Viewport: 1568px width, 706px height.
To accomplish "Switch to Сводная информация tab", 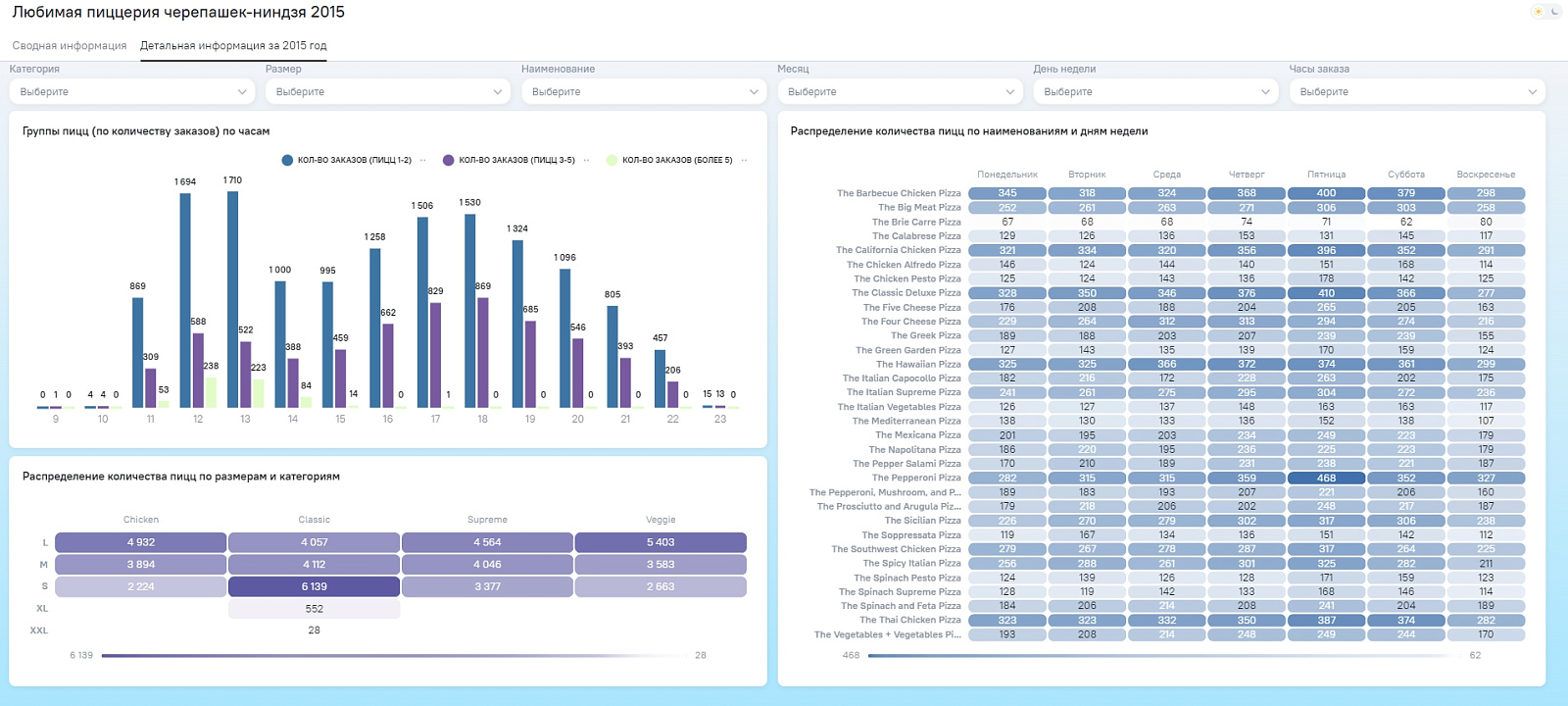I will click(x=70, y=46).
